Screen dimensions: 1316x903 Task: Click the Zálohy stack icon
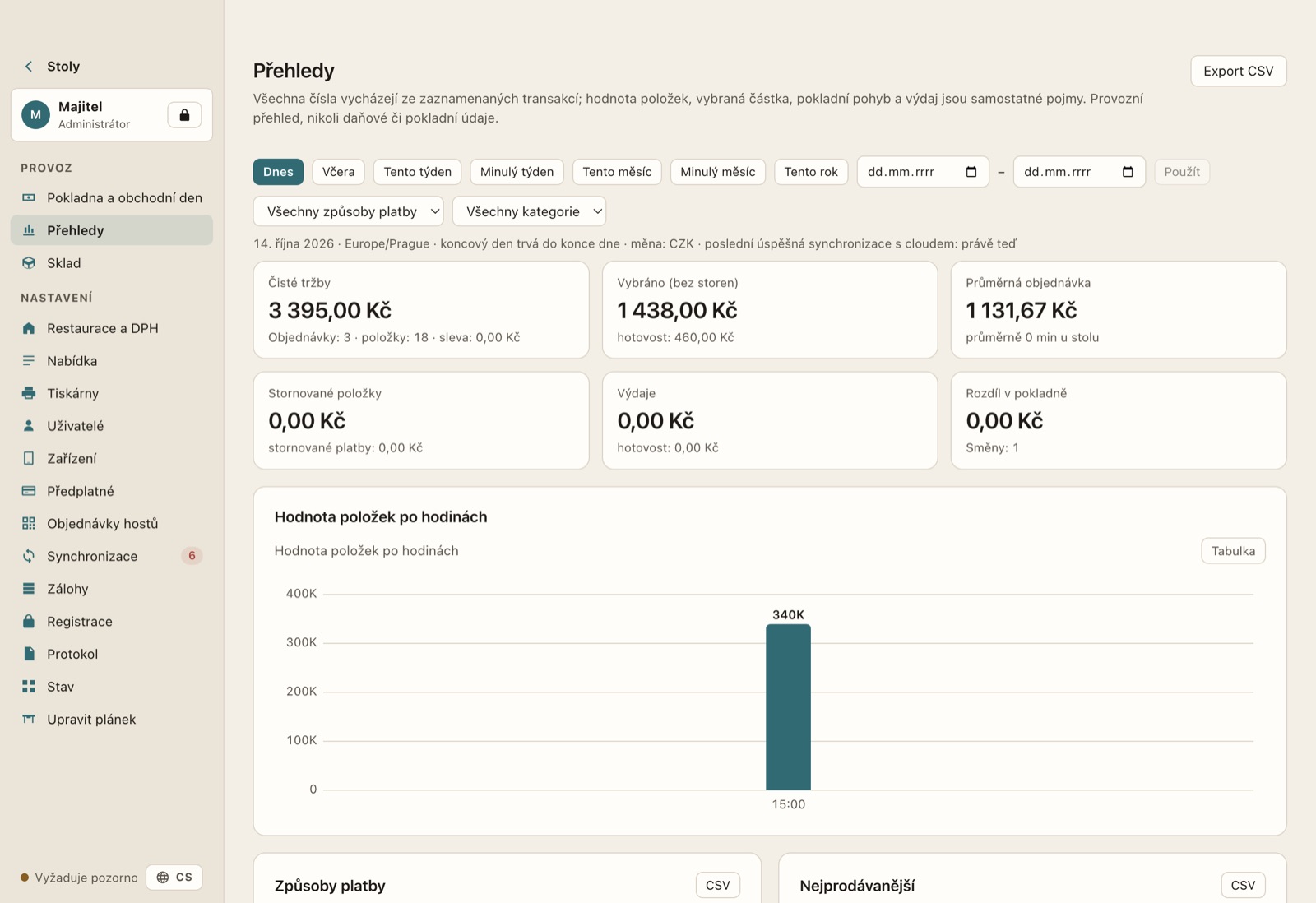(29, 589)
